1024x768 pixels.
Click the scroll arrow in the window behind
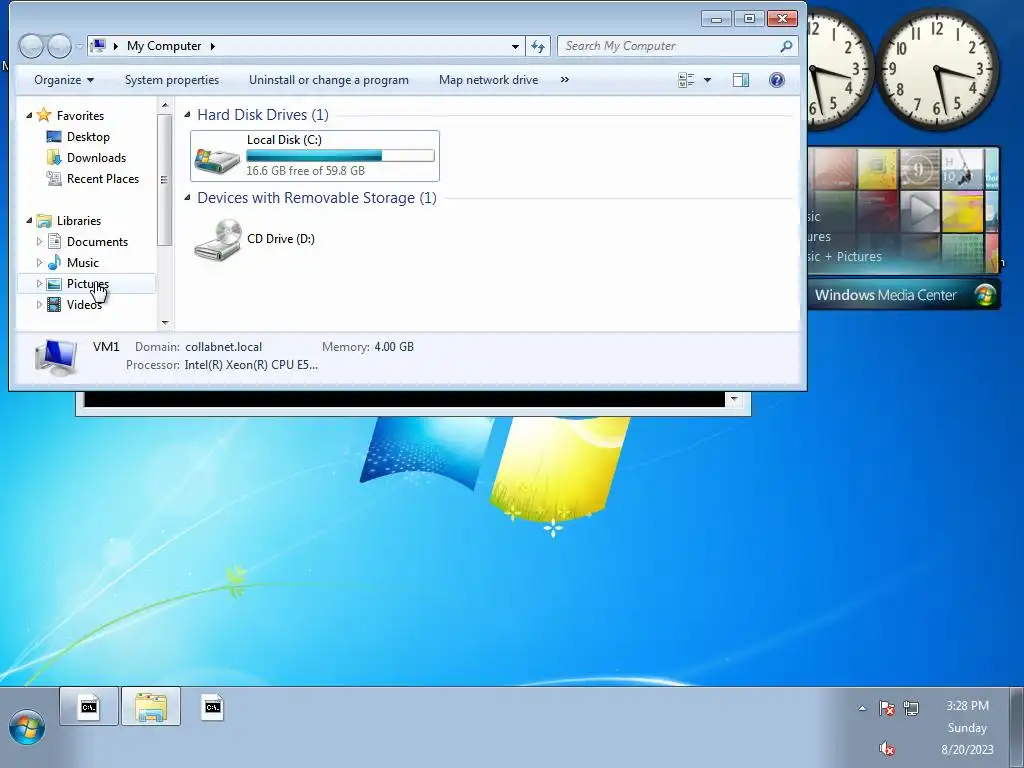click(x=734, y=399)
